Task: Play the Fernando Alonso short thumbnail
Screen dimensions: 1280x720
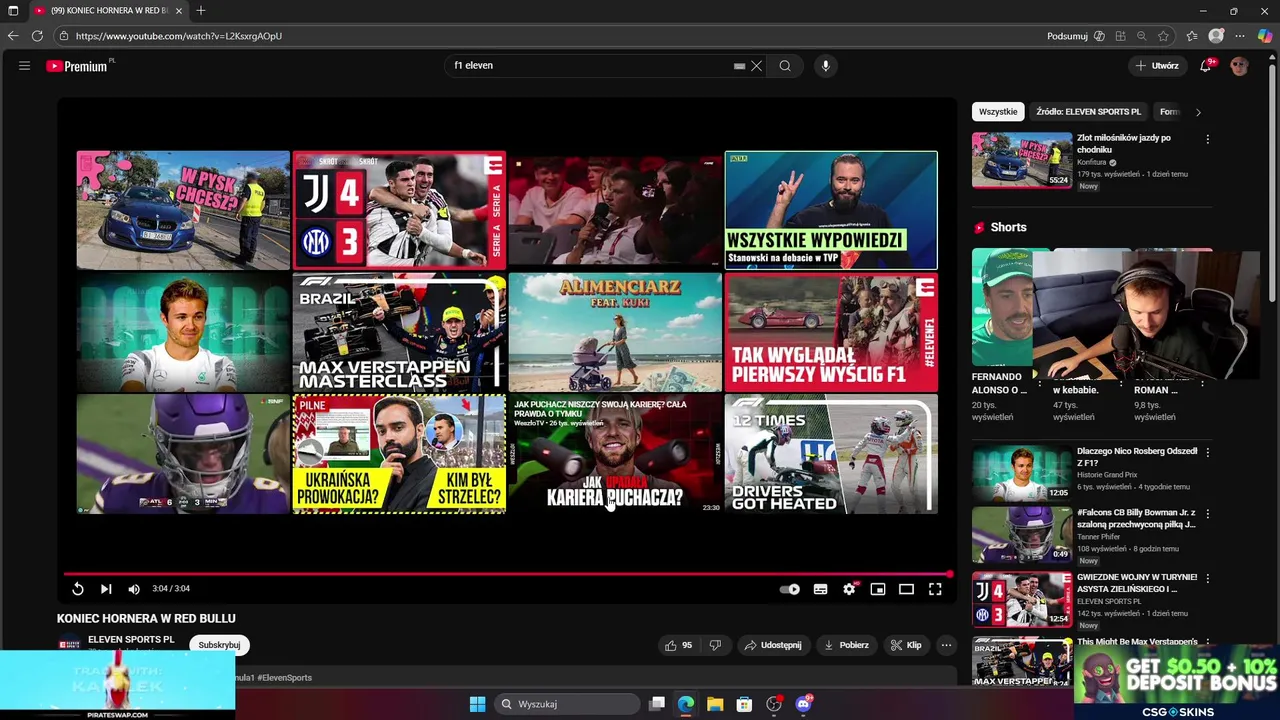Action: (x=1002, y=308)
